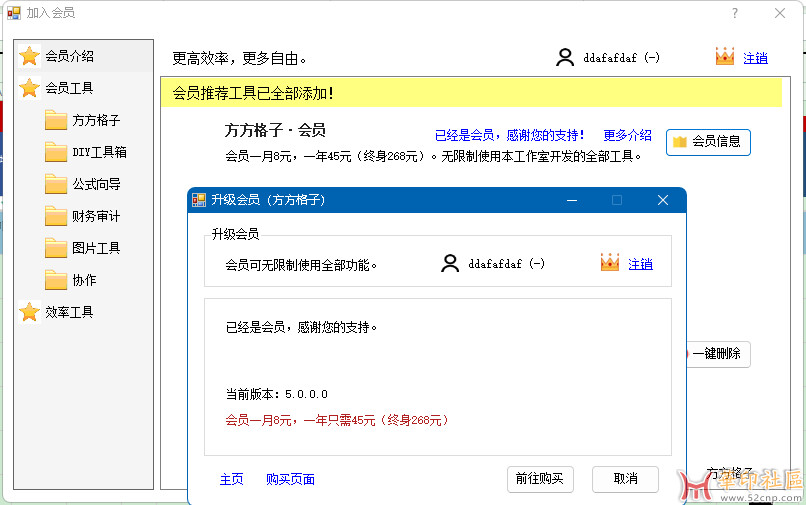
Task: Select the DIY工具箱 folder icon
Action: 56,152
